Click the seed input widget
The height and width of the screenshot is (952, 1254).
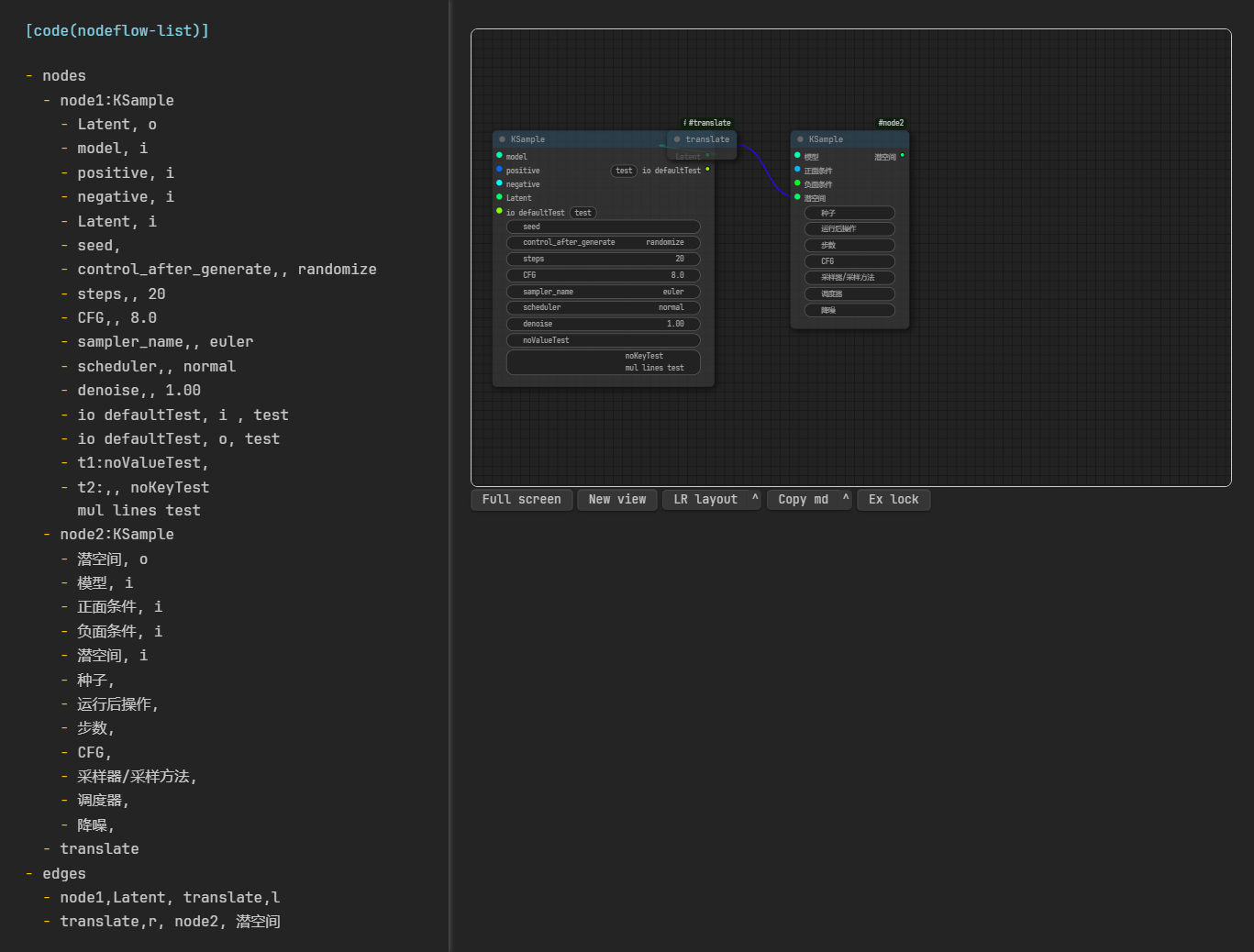click(x=603, y=227)
